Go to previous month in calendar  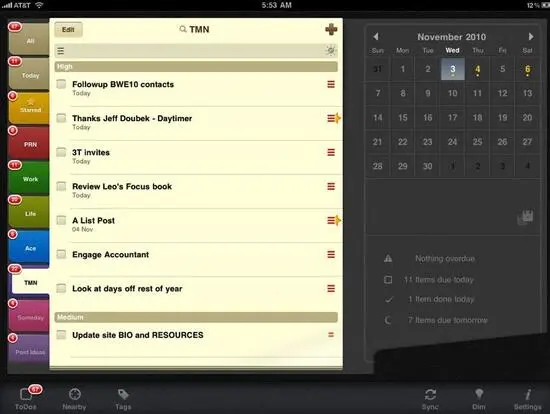[x=376, y=36]
